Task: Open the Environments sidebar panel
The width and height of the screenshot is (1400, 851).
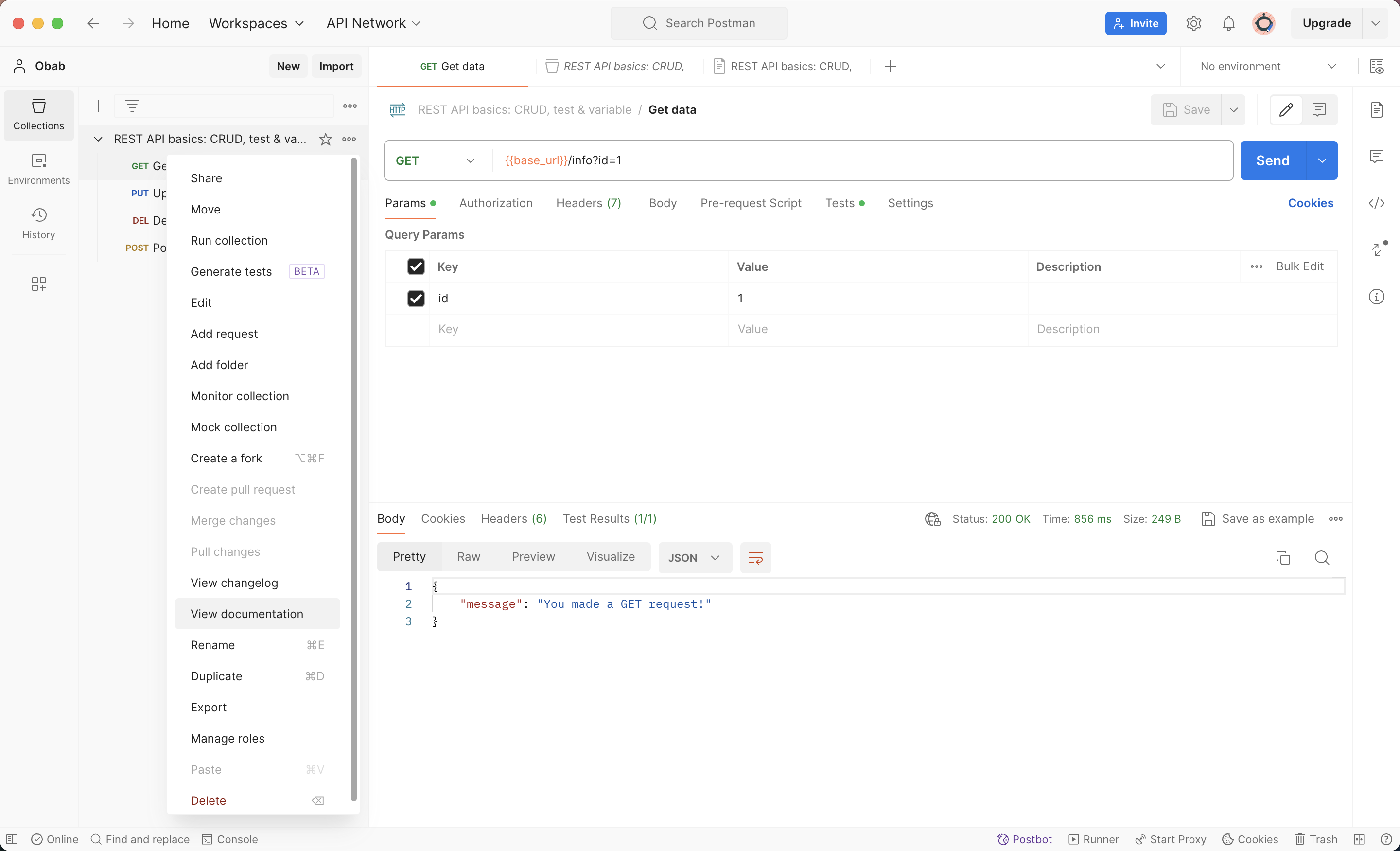Action: (38, 169)
